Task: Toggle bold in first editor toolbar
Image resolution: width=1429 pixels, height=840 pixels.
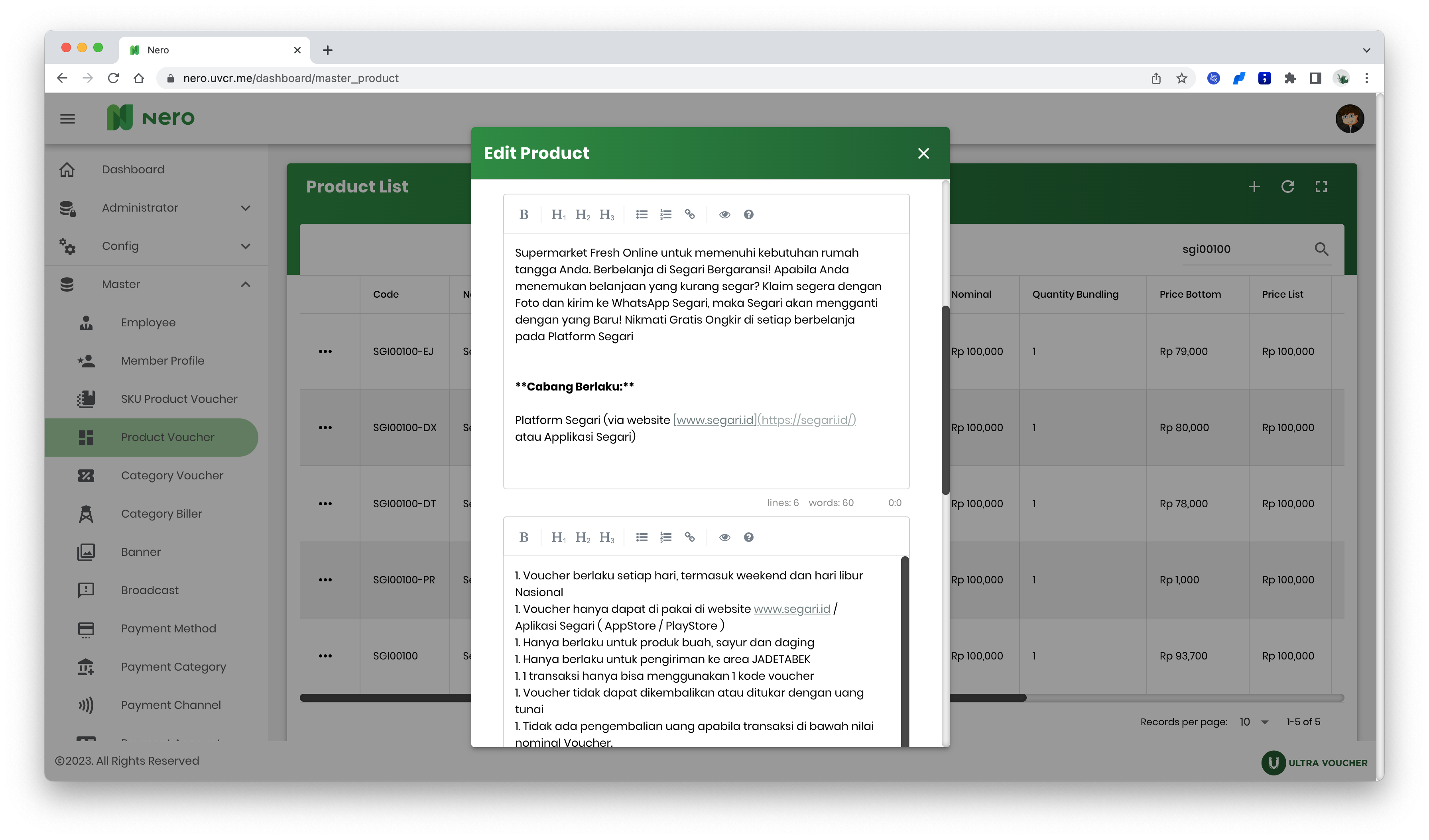Action: click(x=524, y=214)
